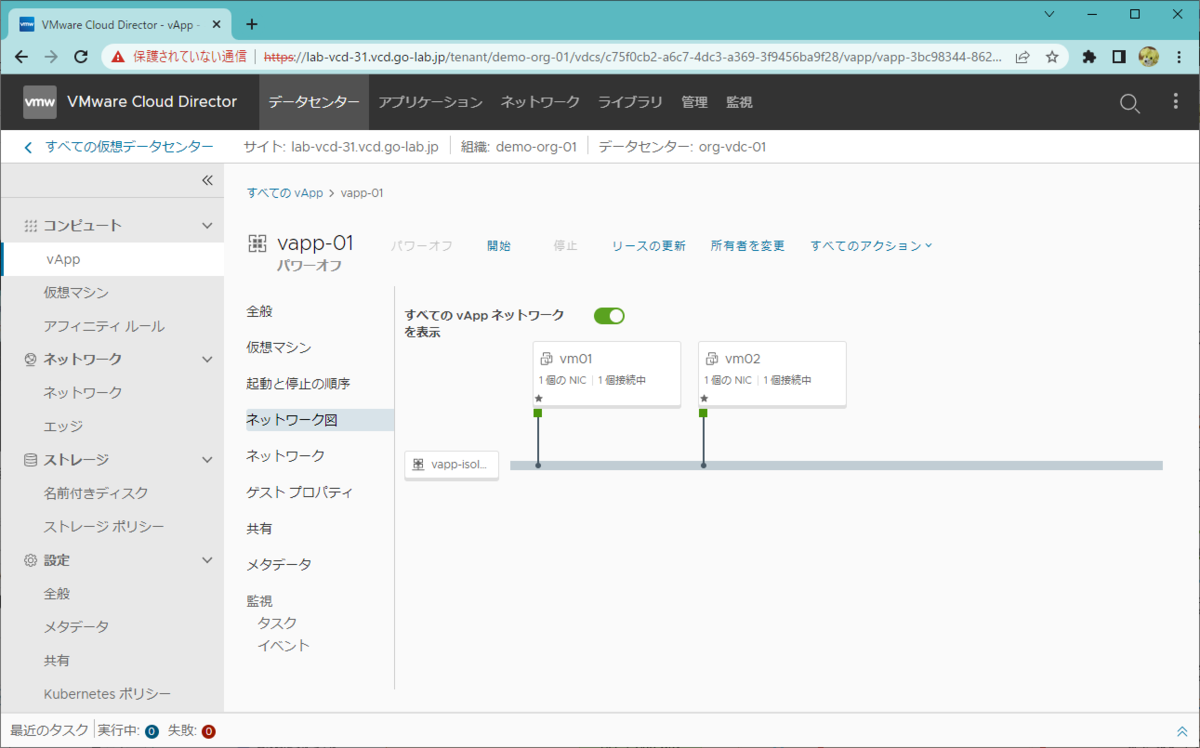
Task: Open Chrome tab search chevron
Action: click(x=1048, y=14)
